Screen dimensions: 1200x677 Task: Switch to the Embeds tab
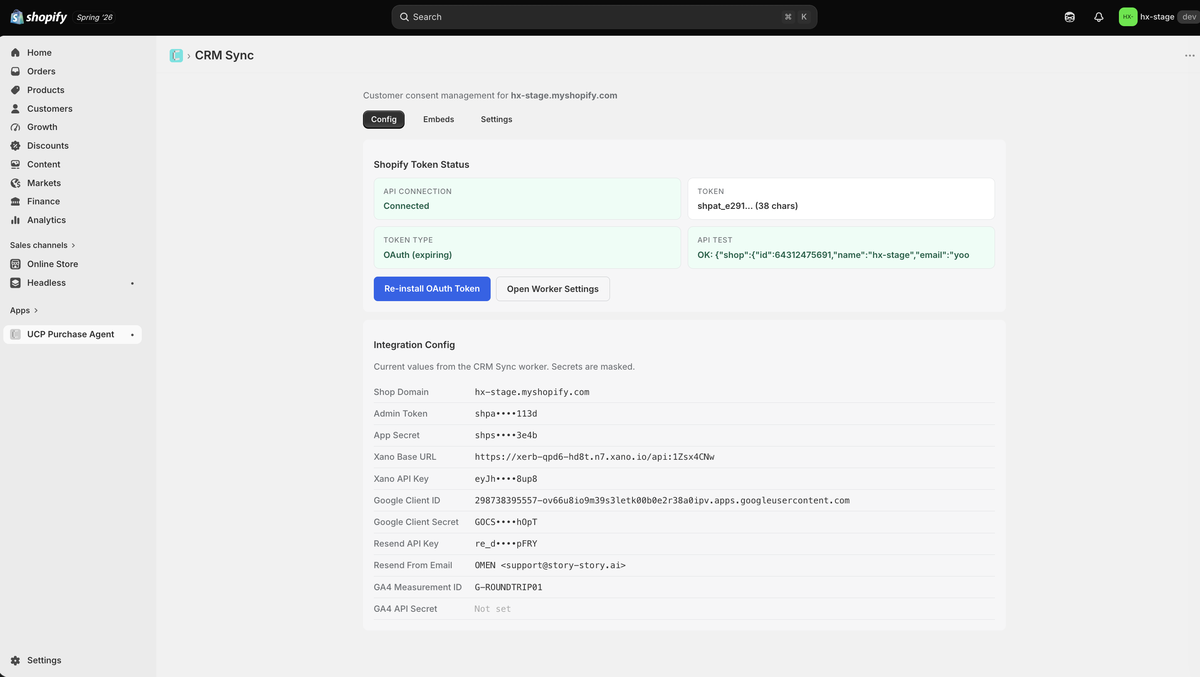(x=438, y=119)
